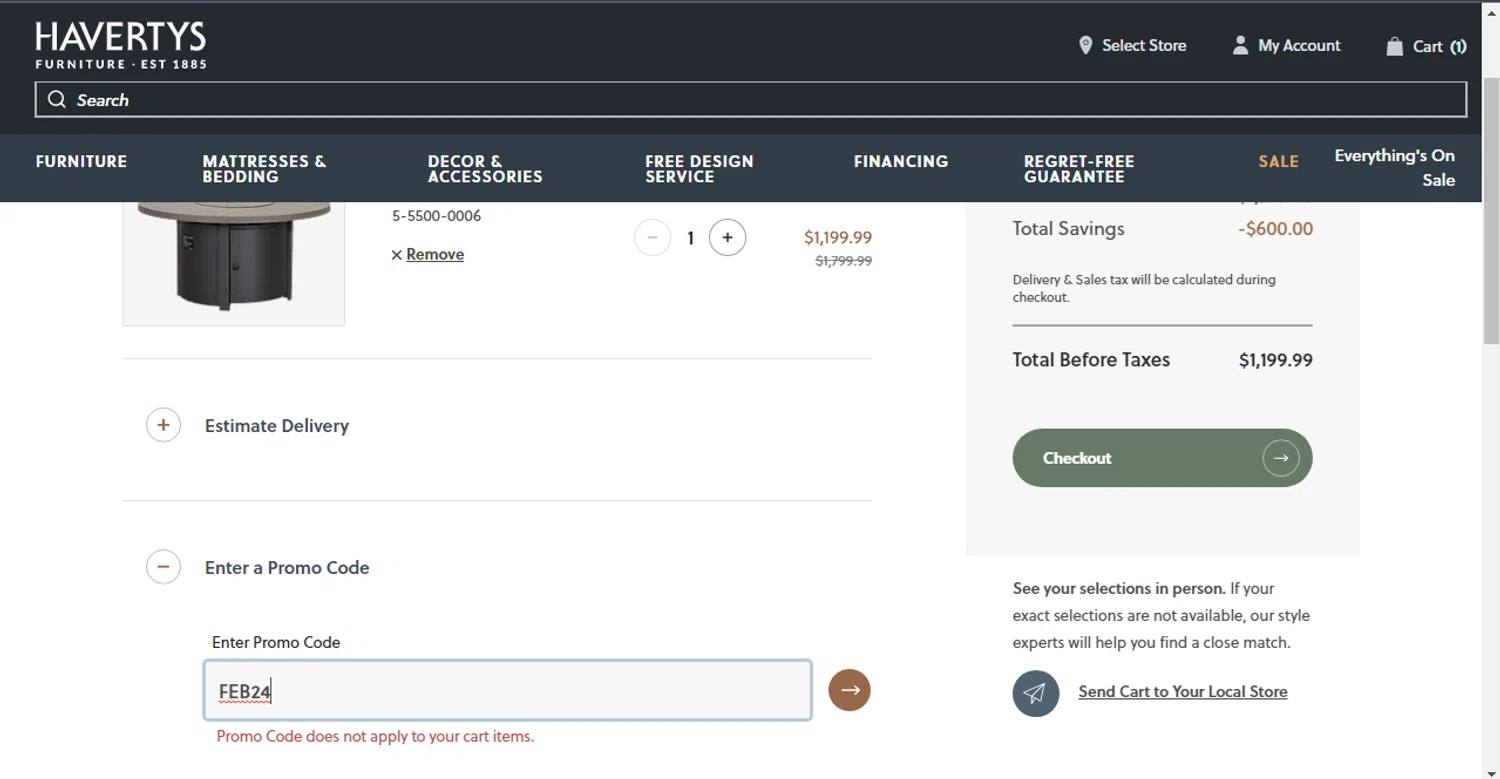This screenshot has height=779, width=1500.
Task: Open the shopping cart bag icon
Action: coord(1394,46)
